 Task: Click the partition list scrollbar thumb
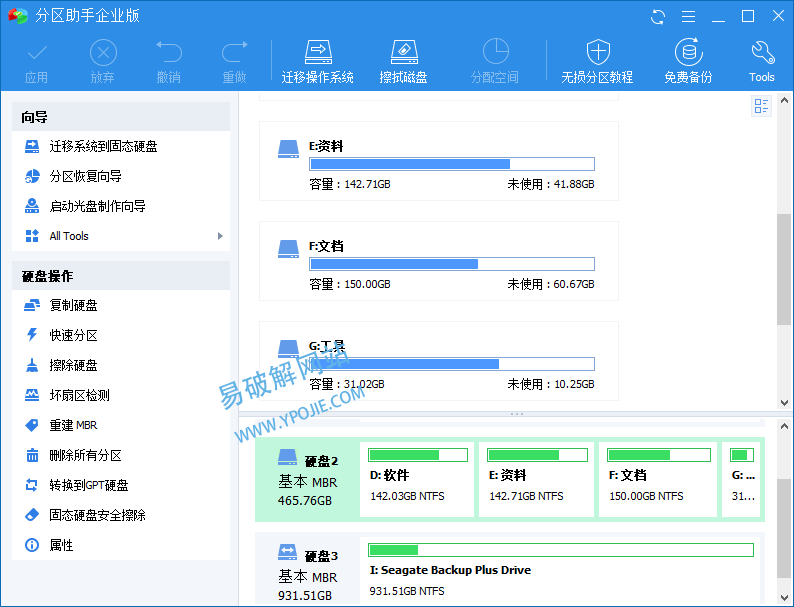tap(784, 269)
